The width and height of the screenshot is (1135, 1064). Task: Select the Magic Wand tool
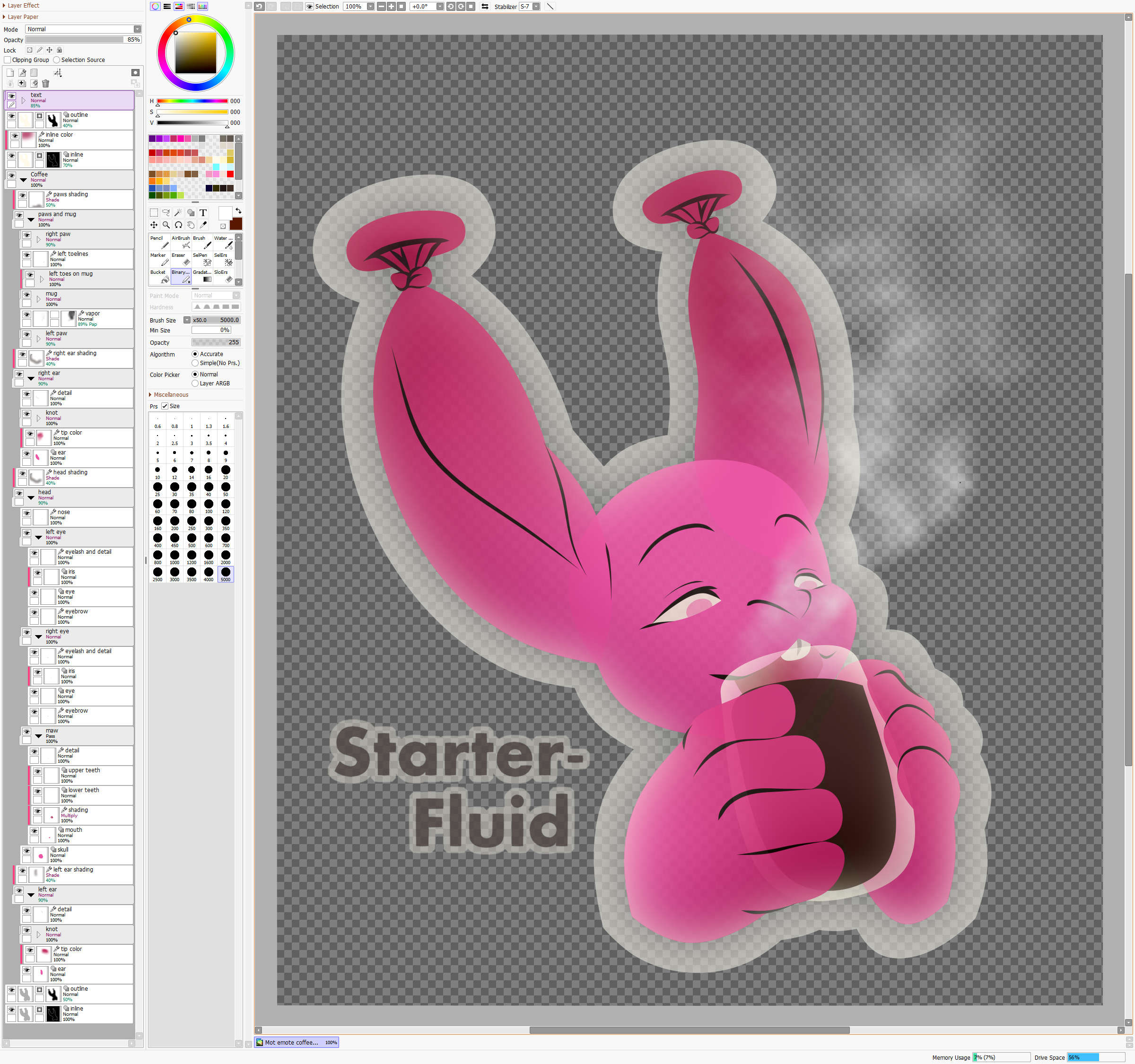click(x=178, y=212)
